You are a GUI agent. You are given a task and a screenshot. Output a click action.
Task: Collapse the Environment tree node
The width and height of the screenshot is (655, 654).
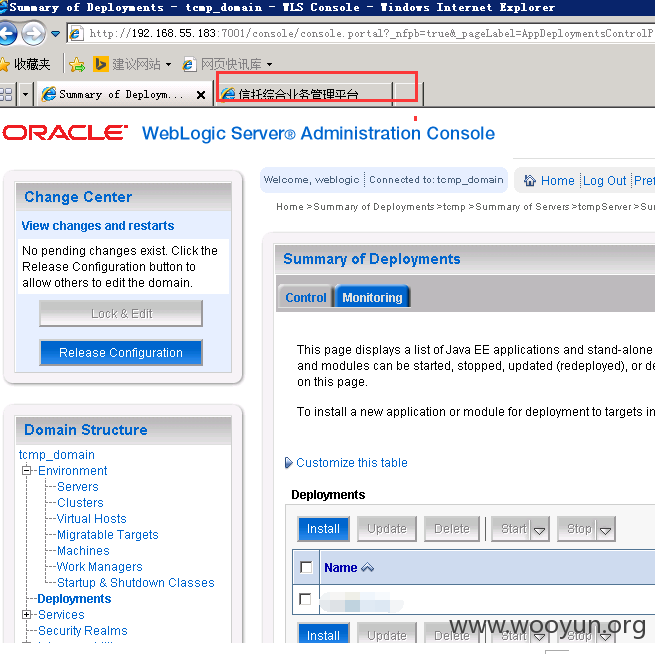(x=27, y=471)
